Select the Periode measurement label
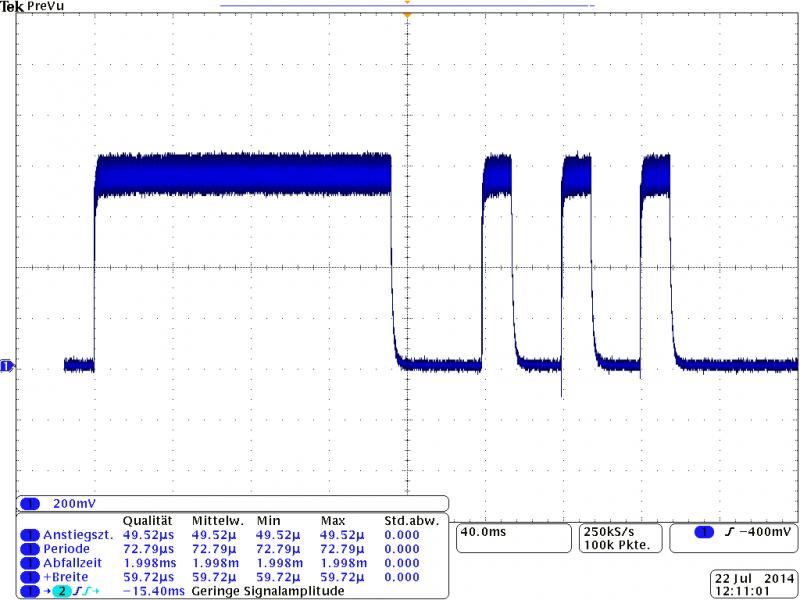This screenshot has height=600, width=800. [66, 549]
